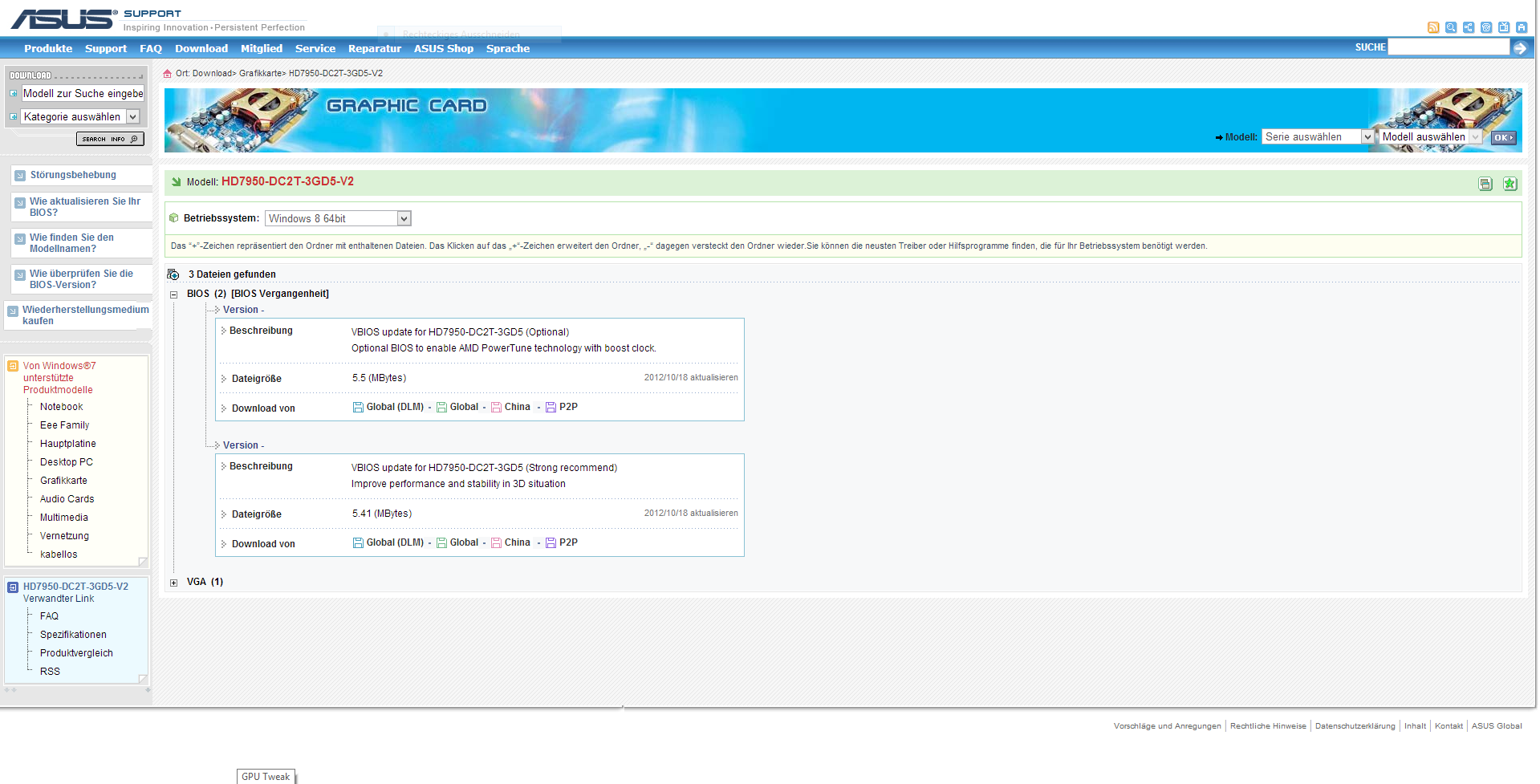Viewport: 1540px width, 784px height.
Task: Open the Sprache menu
Action: (508, 48)
